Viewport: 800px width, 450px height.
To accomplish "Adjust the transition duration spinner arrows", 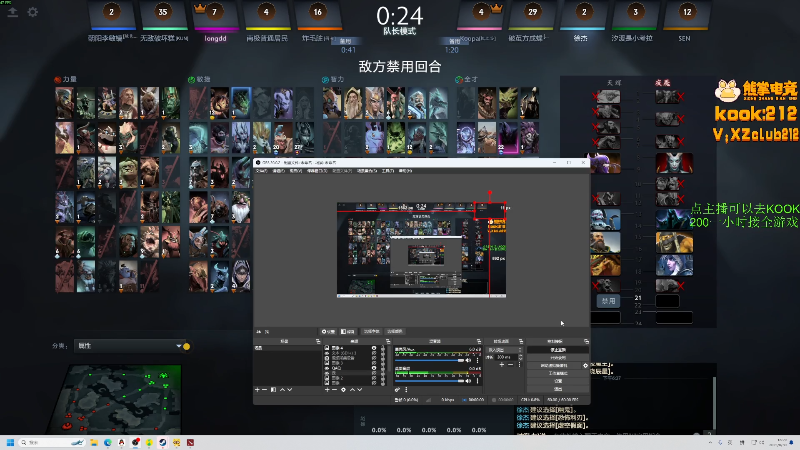I will pos(520,357).
